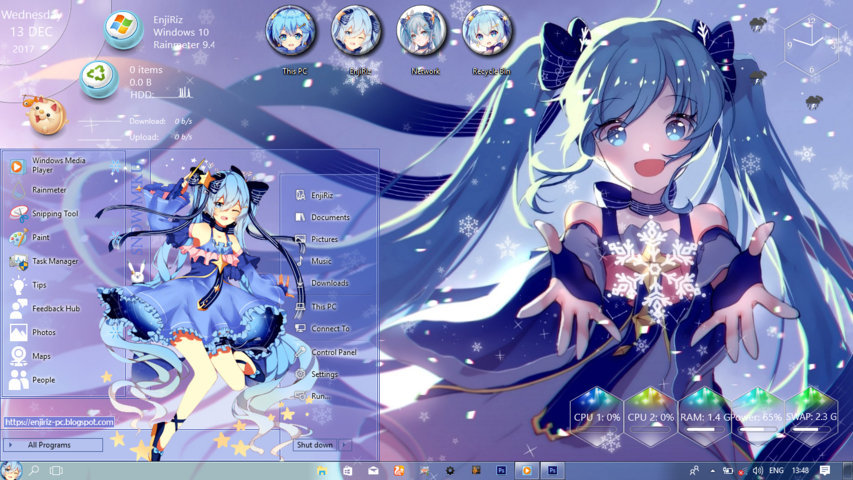Screen dimensions: 853x480
Task: Click the Shut down button
Action: (316, 445)
